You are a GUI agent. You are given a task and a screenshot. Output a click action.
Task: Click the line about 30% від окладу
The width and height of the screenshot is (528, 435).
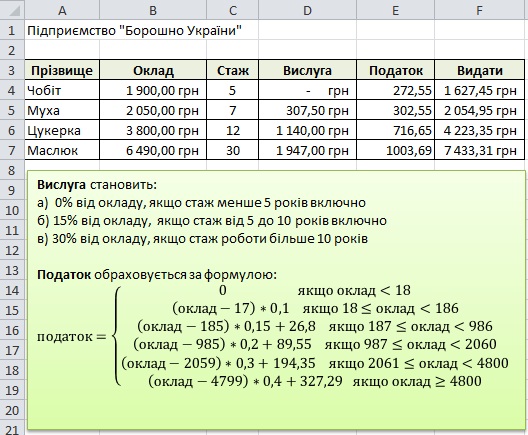(202, 239)
